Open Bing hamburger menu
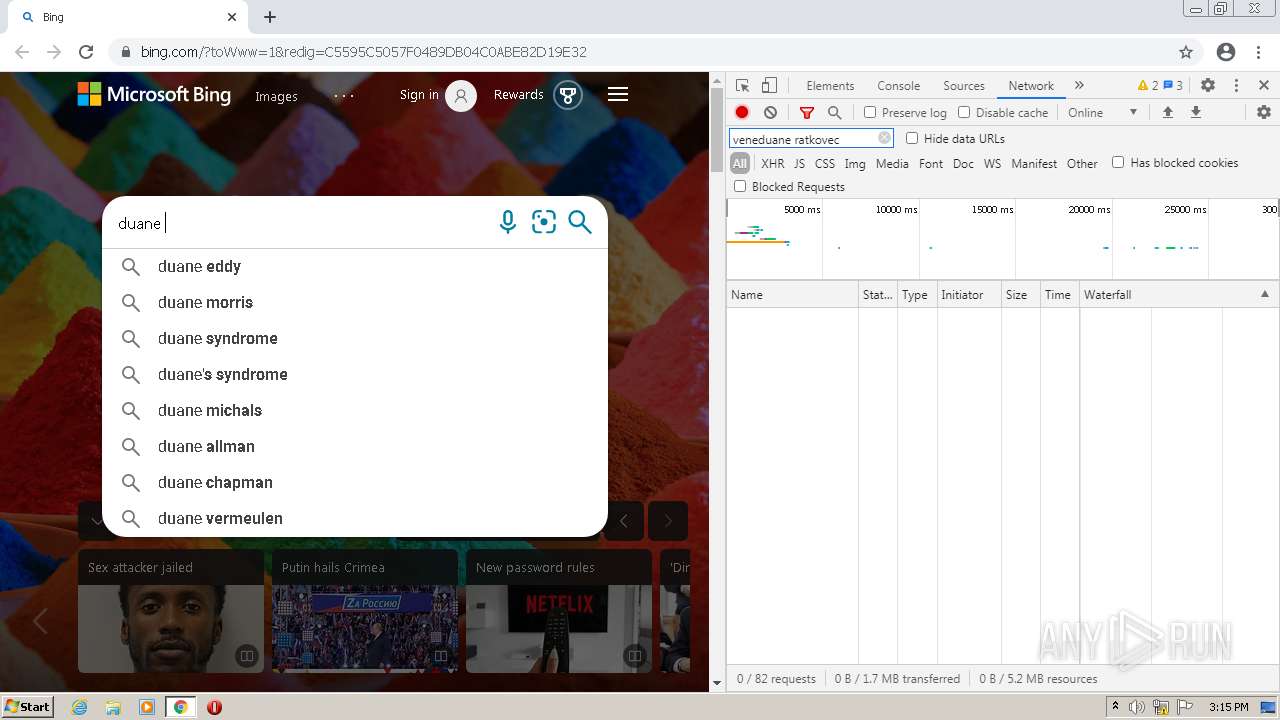 click(x=618, y=94)
